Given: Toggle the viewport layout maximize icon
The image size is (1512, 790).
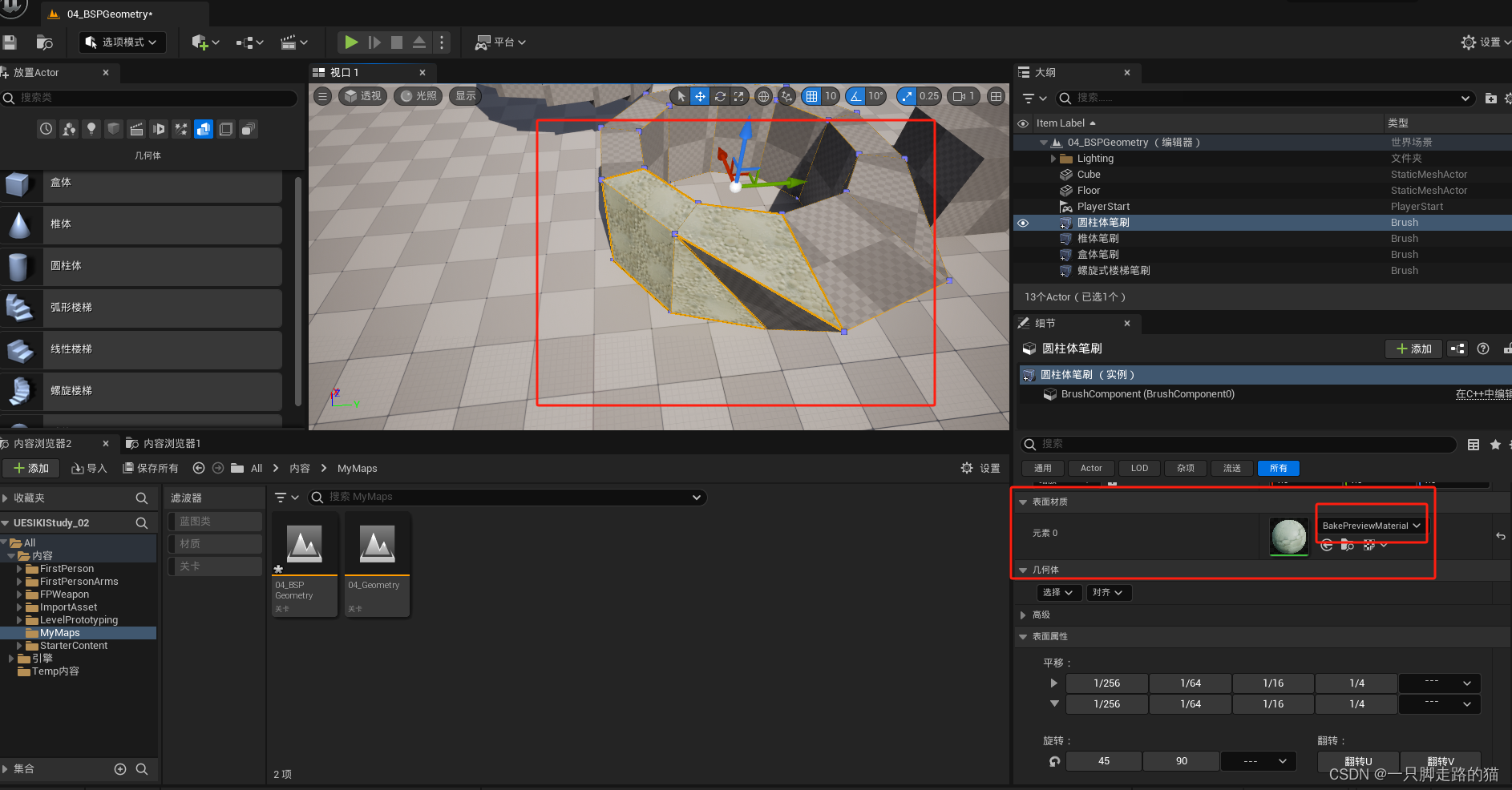Looking at the screenshot, I should [996, 96].
